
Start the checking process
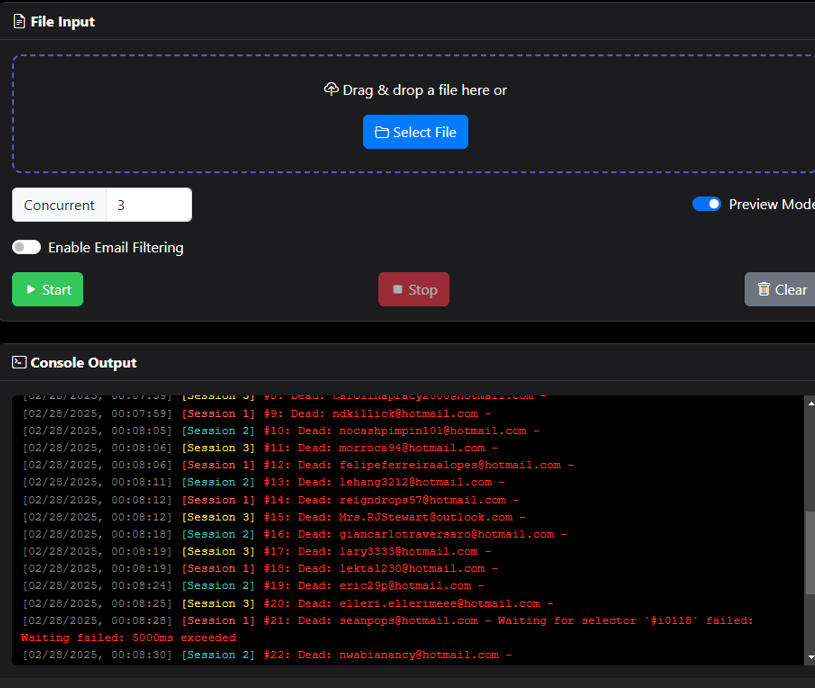pyautogui.click(x=47, y=289)
